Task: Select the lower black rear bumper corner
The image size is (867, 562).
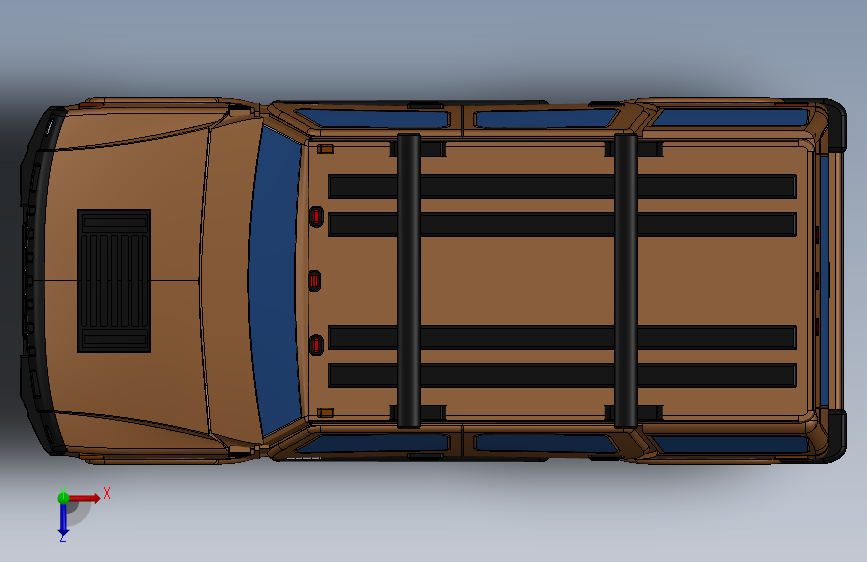Action: (x=836, y=436)
